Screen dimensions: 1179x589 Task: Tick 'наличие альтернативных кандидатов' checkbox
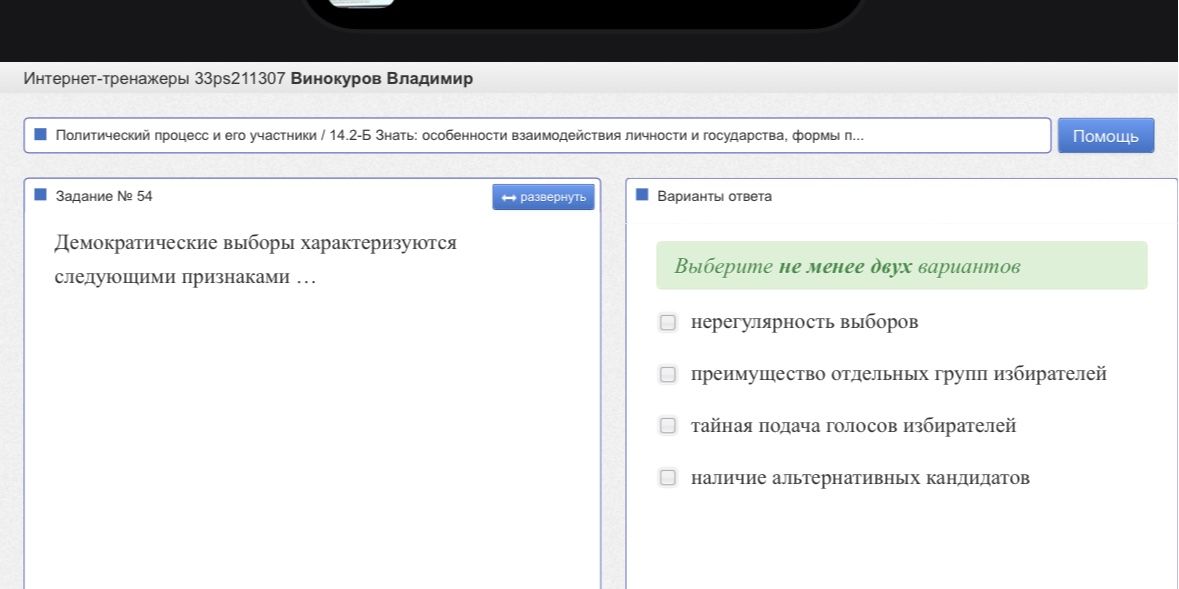tap(667, 478)
